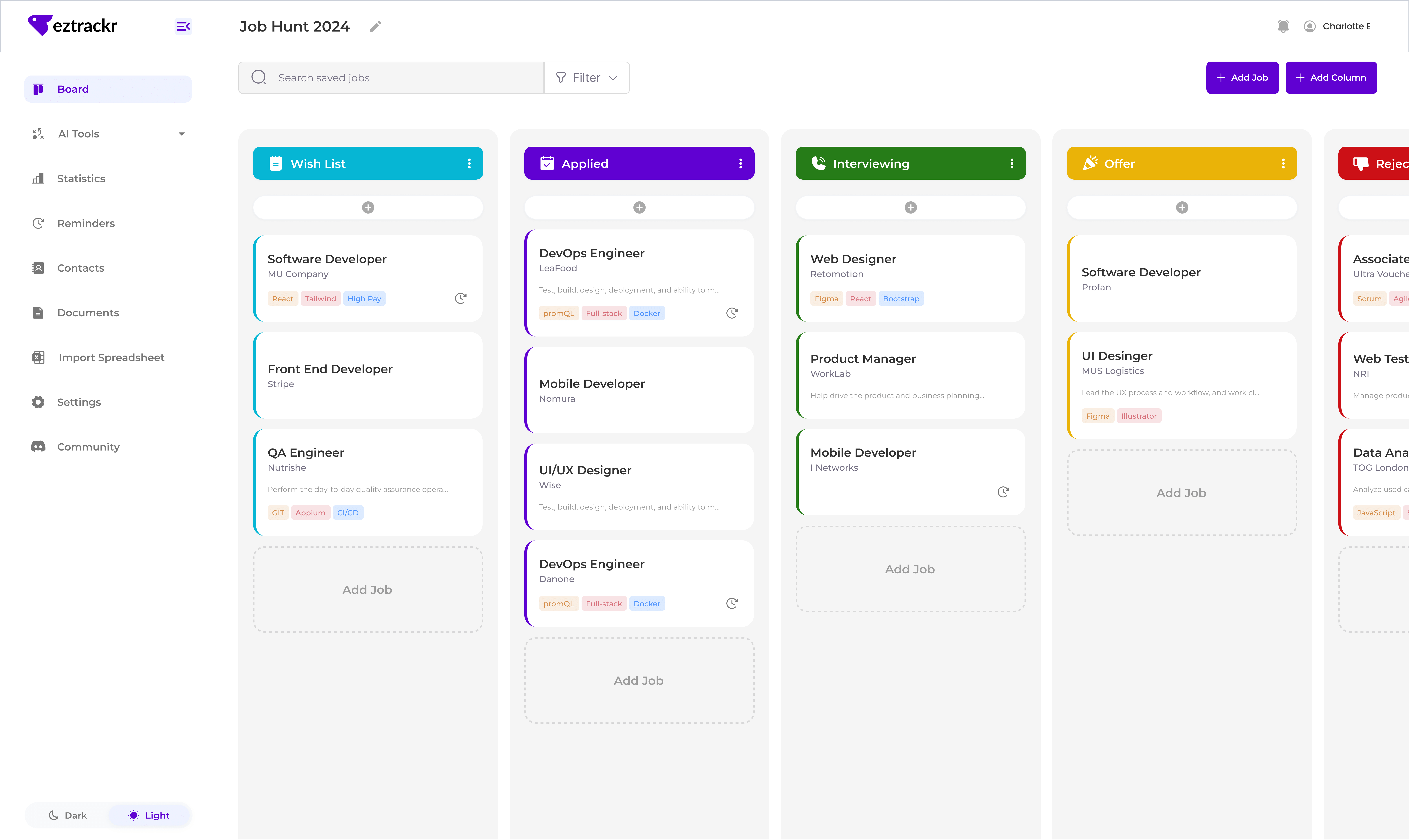
Task: Collapse the sidebar using the hamburger icon
Action: [182, 26]
